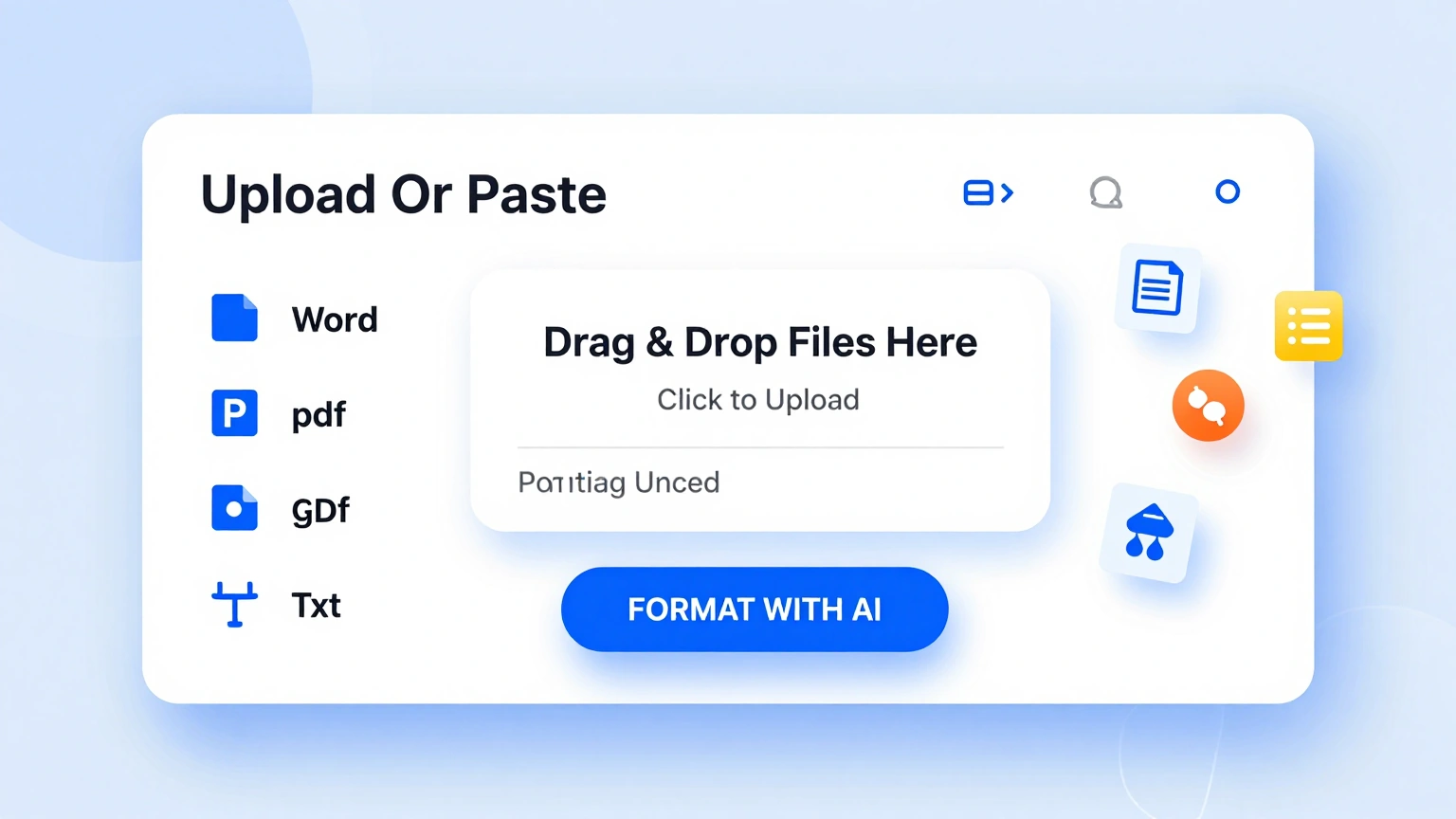This screenshot has width=1456, height=819.
Task: Click the blue ring icon in header
Action: click(x=1228, y=192)
